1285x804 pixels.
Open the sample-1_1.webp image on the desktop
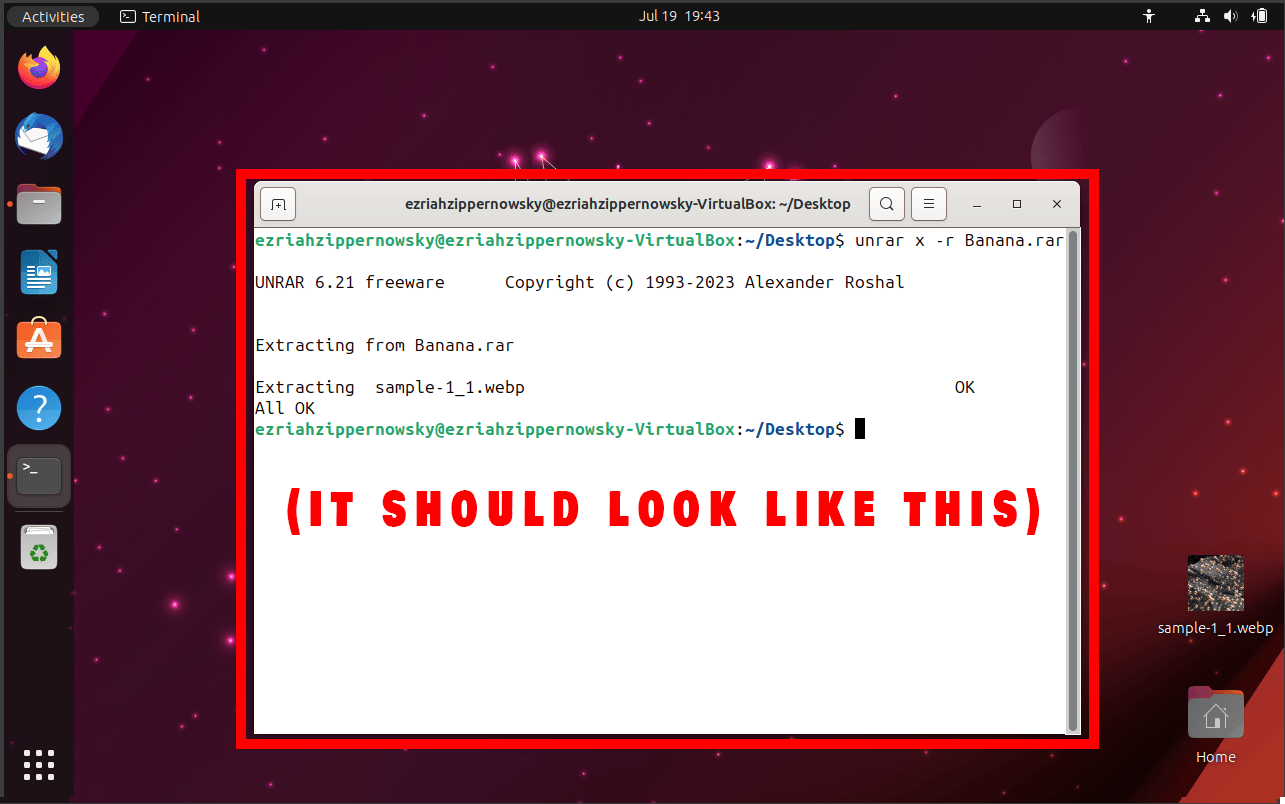(x=1215, y=582)
